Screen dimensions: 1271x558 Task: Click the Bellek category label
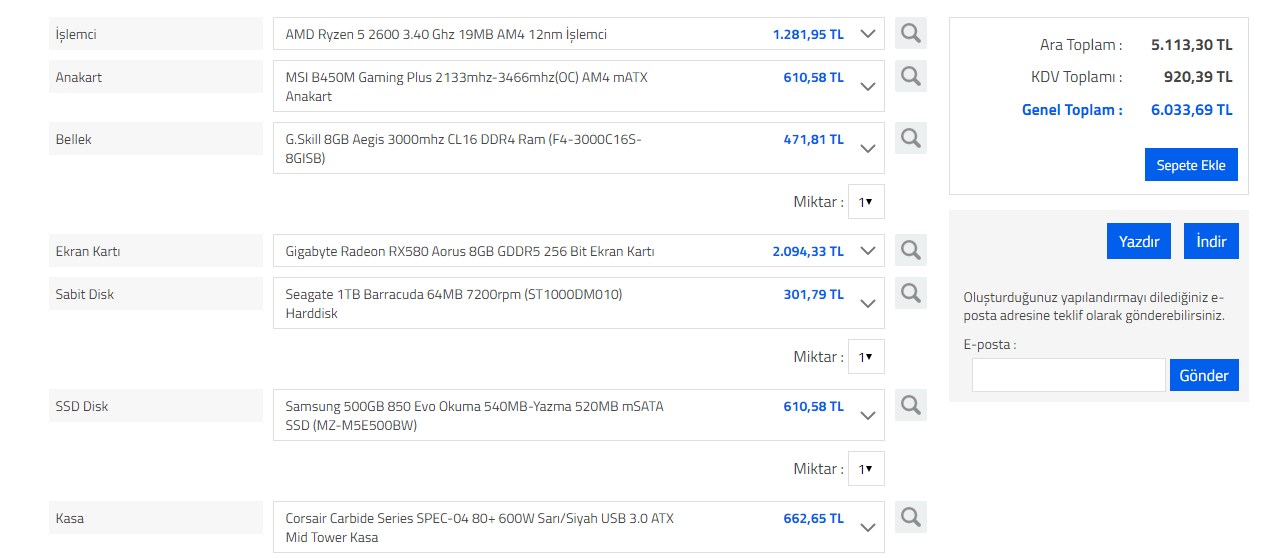[x=156, y=139]
